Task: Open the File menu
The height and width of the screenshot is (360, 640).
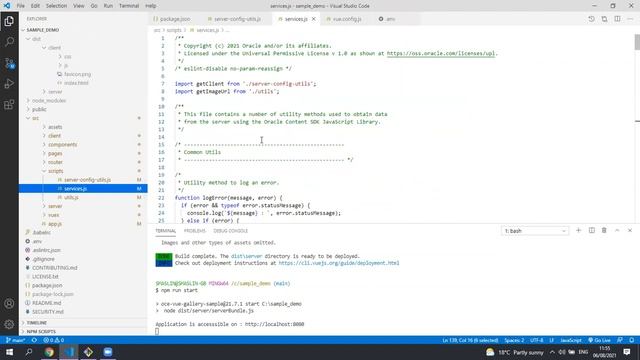Action: tap(20, 6)
